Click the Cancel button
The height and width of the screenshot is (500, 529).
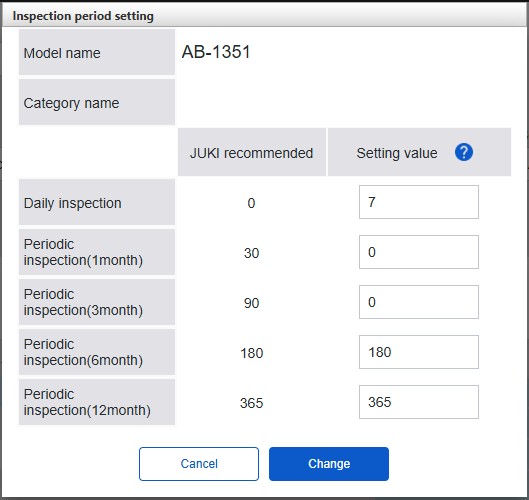pyautogui.click(x=199, y=464)
